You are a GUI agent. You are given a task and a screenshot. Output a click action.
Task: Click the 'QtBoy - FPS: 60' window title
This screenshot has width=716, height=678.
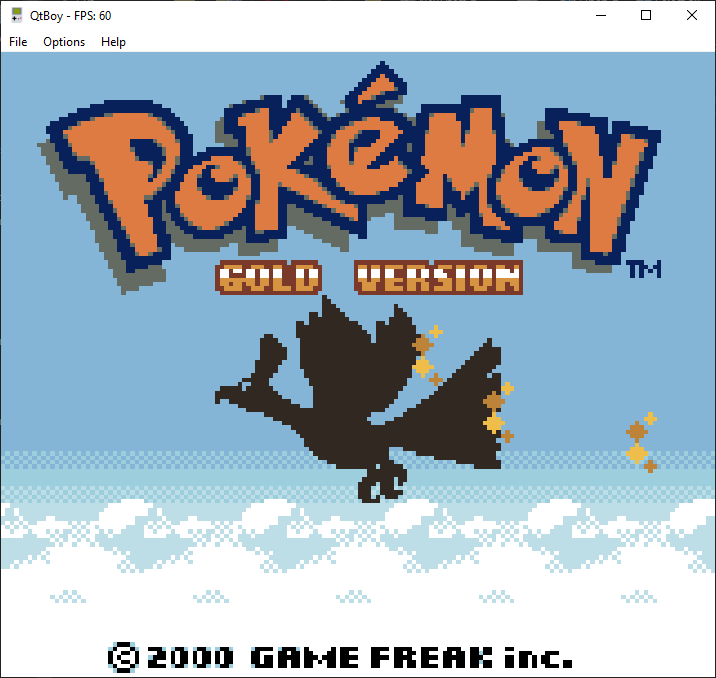coord(70,16)
